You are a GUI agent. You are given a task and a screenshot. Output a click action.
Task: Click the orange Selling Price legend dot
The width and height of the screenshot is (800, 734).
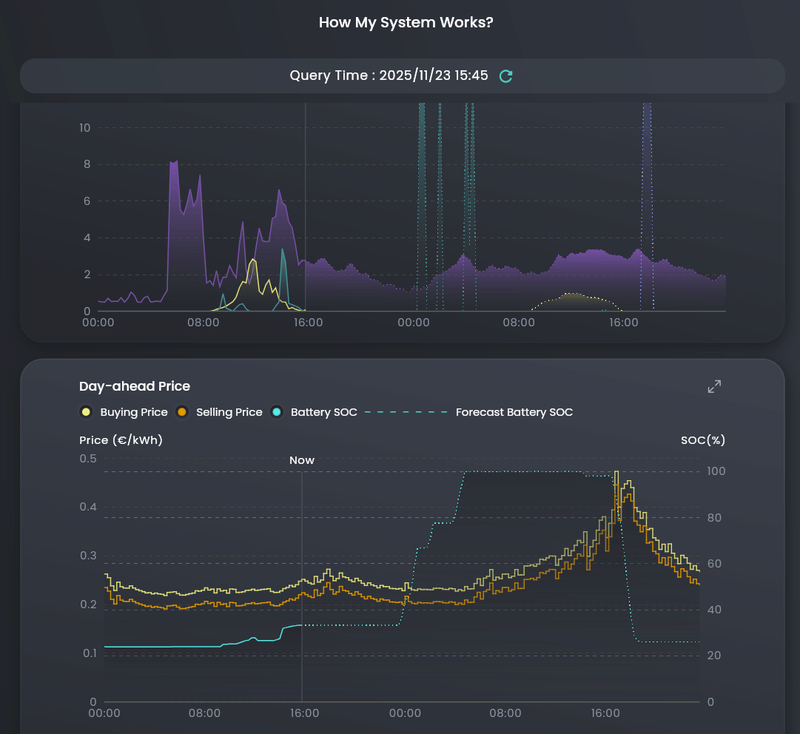182,412
